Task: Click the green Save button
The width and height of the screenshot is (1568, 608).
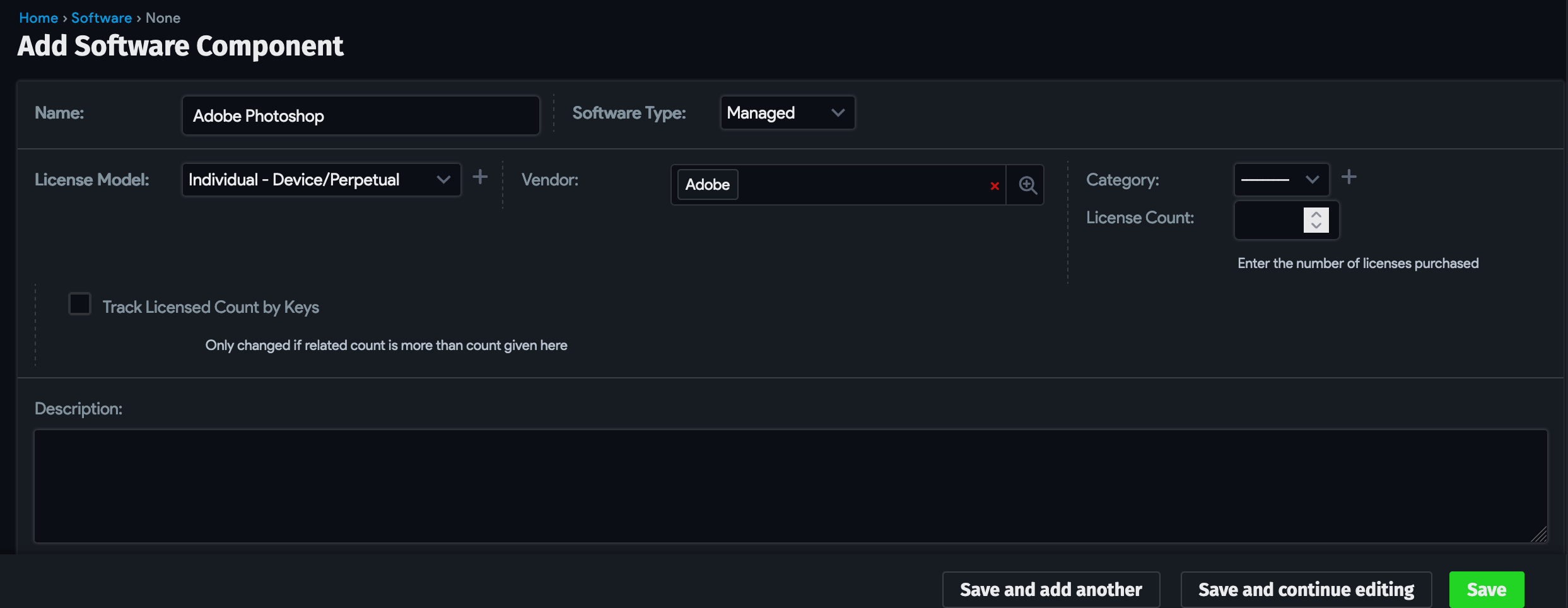Action: pos(1487,590)
